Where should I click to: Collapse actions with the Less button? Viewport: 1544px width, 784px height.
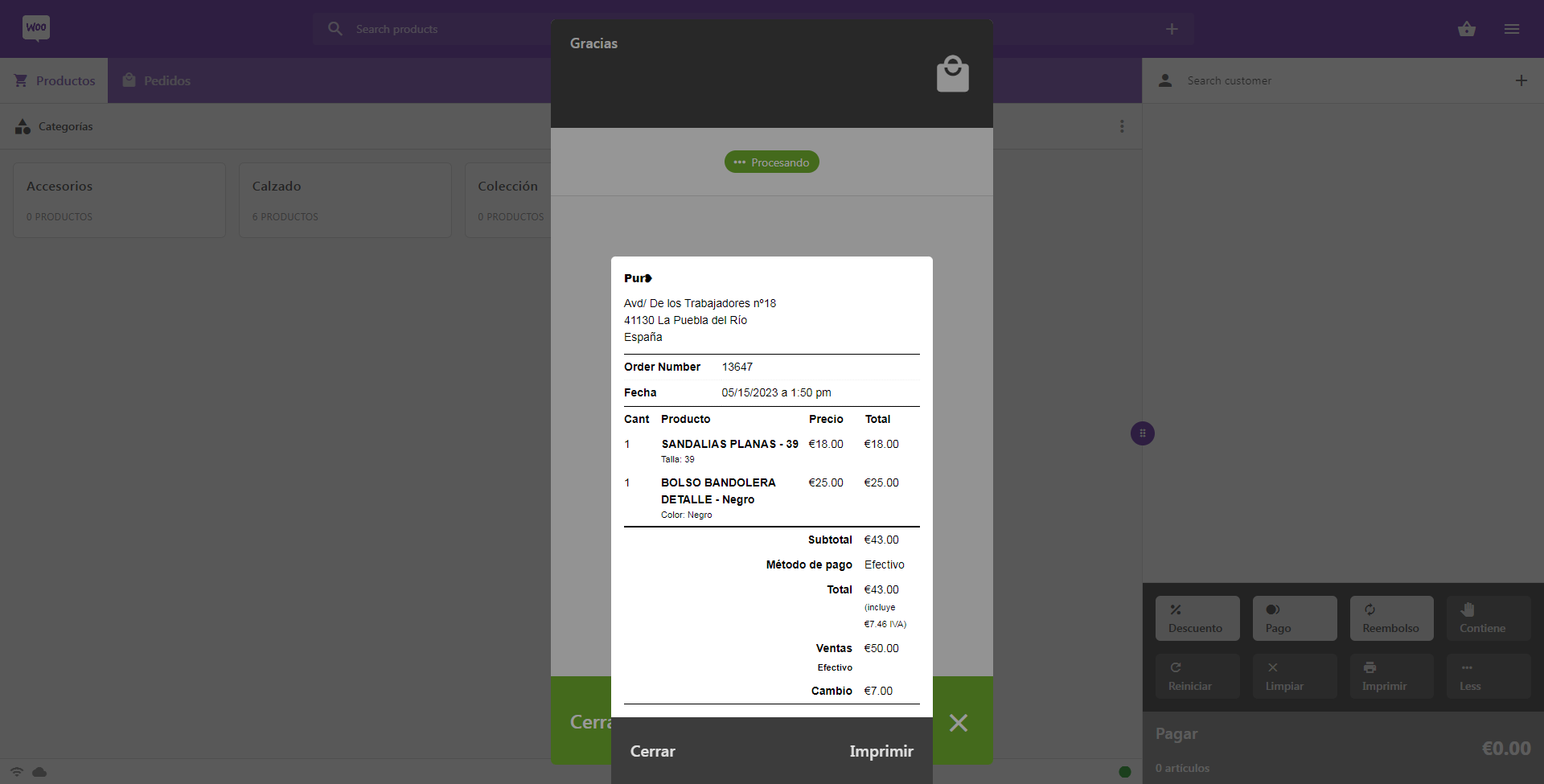1488,676
